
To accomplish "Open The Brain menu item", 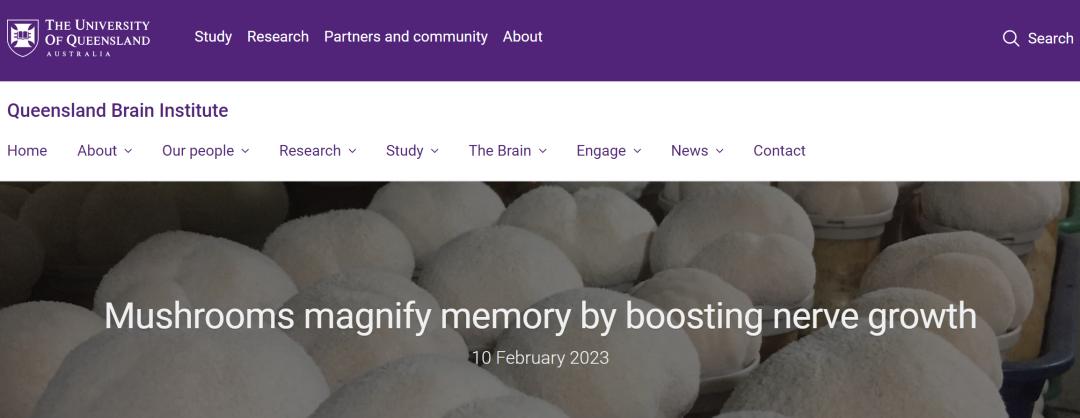I will [x=499, y=151].
